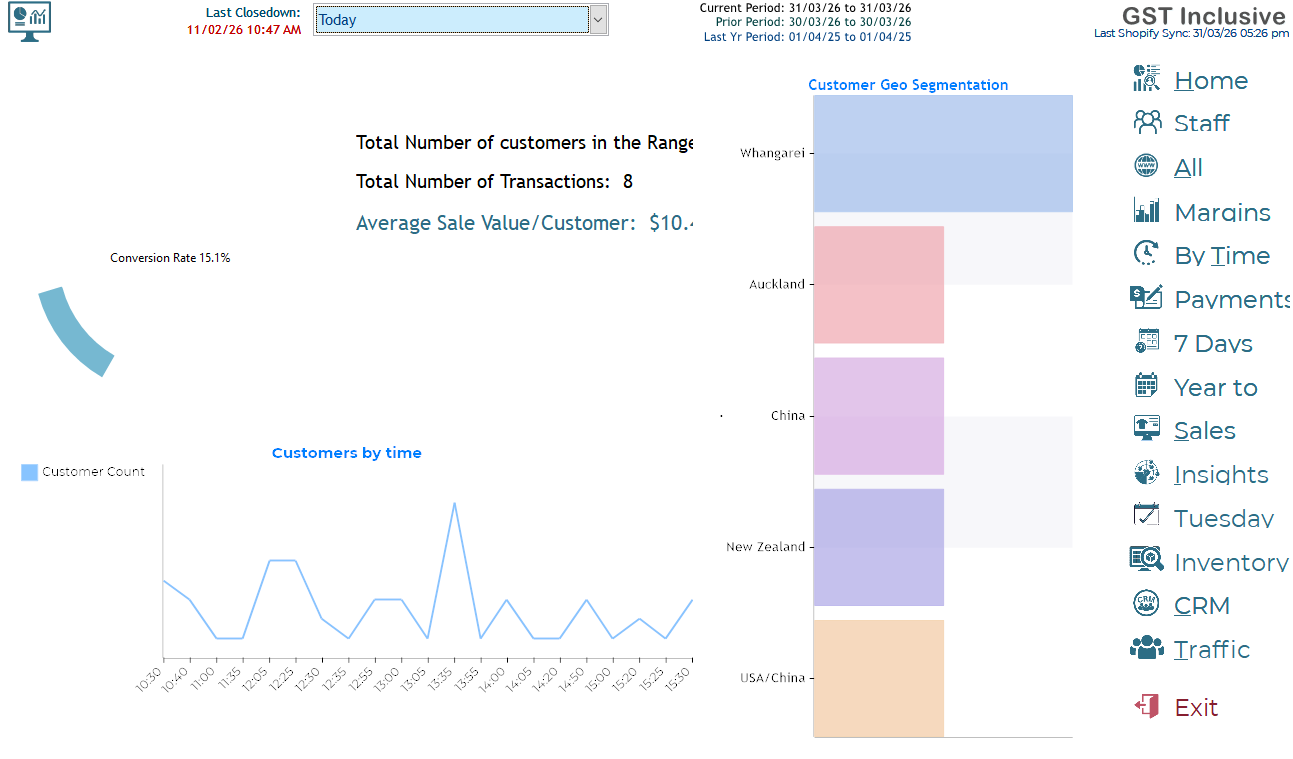Screen dimensions: 1293x759
Task: Click the red Exit door icon
Action: pyautogui.click(x=1147, y=706)
